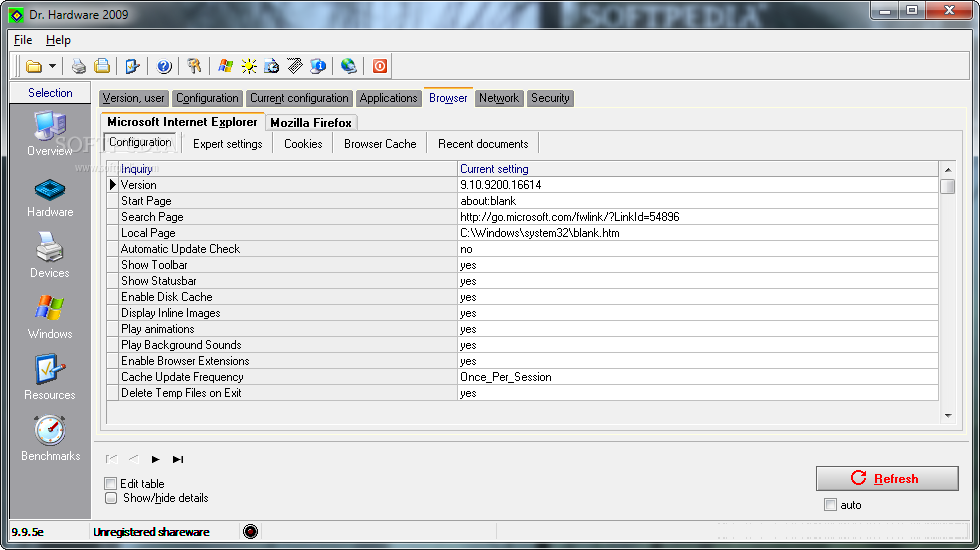Screen dimensions: 980x550
Task: Toggle the Show/hide details checkbox
Action: click(111, 498)
